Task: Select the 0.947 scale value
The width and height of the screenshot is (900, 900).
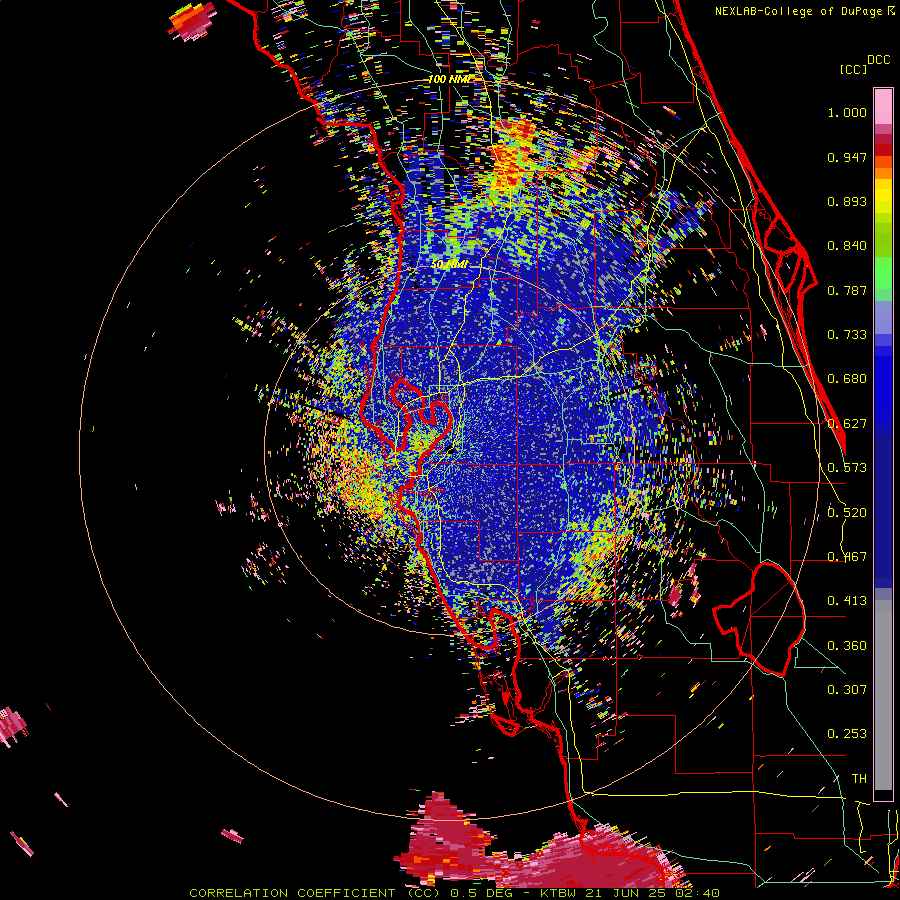Action: pos(847,157)
